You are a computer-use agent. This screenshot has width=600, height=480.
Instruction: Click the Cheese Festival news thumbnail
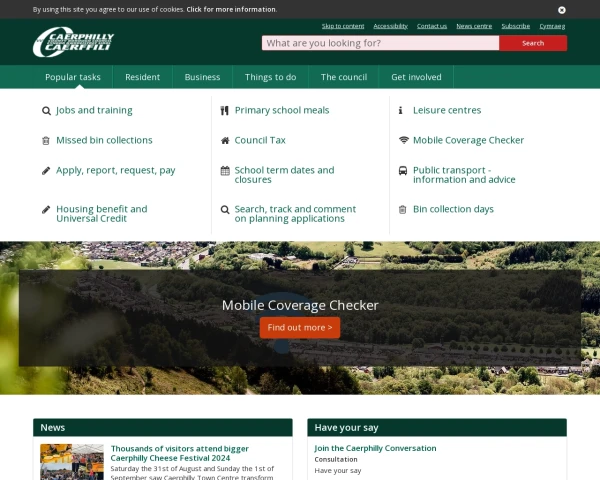pyautogui.click(x=72, y=462)
